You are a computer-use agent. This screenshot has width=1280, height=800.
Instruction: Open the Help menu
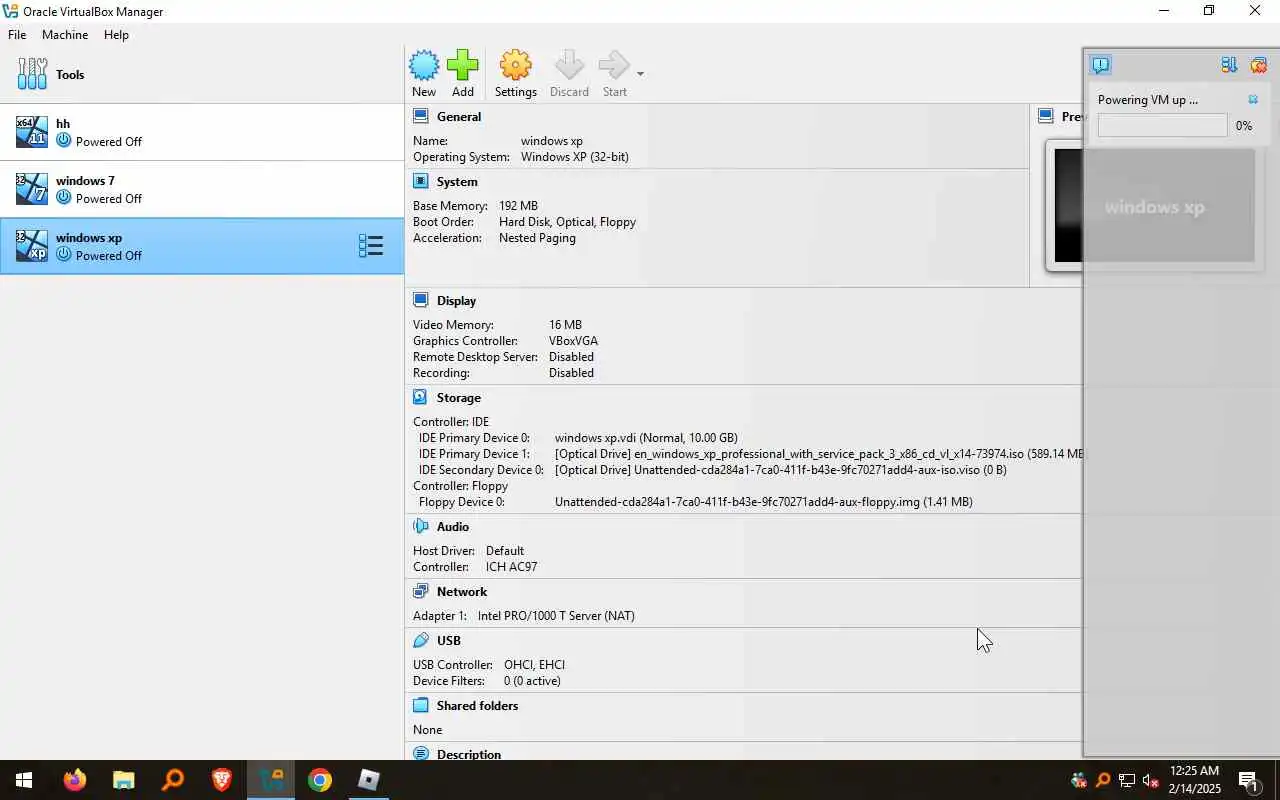[x=116, y=35]
